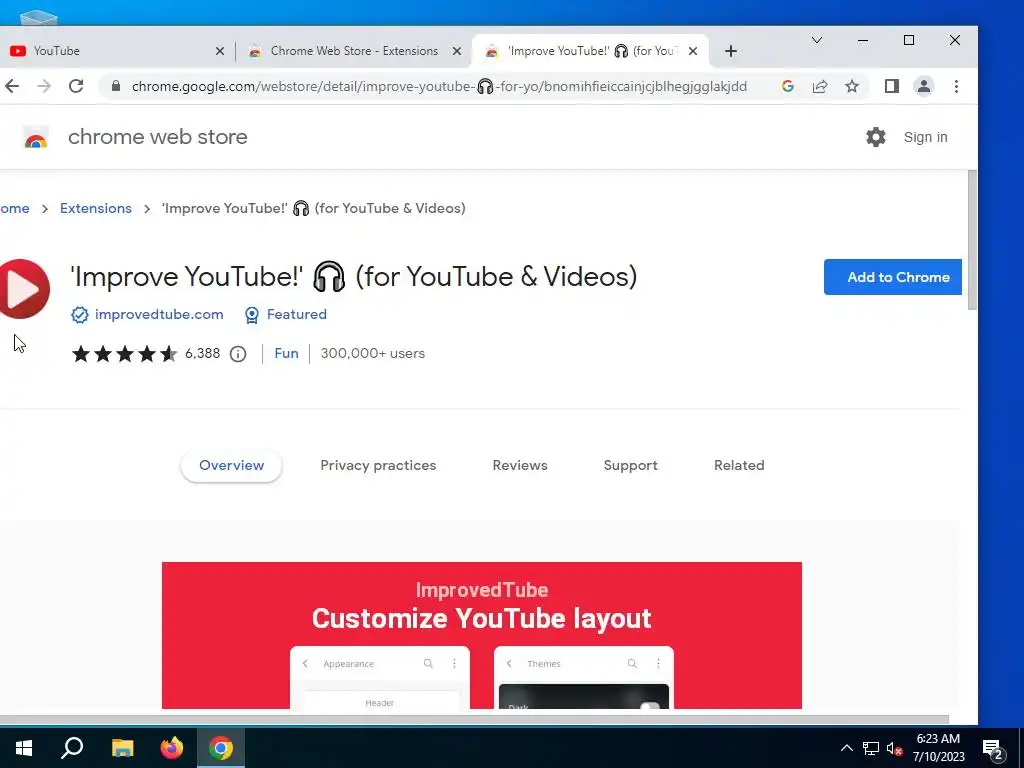The height and width of the screenshot is (768, 1024).
Task: Launch Firefox from taskbar
Action: click(x=172, y=748)
